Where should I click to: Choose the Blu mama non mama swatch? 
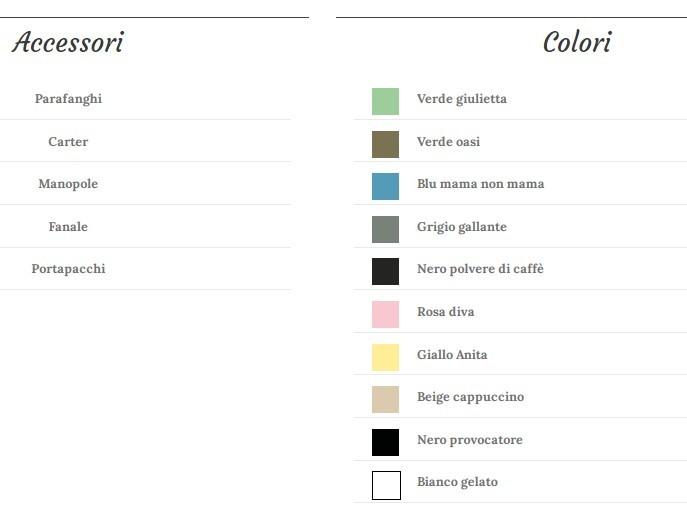385,186
